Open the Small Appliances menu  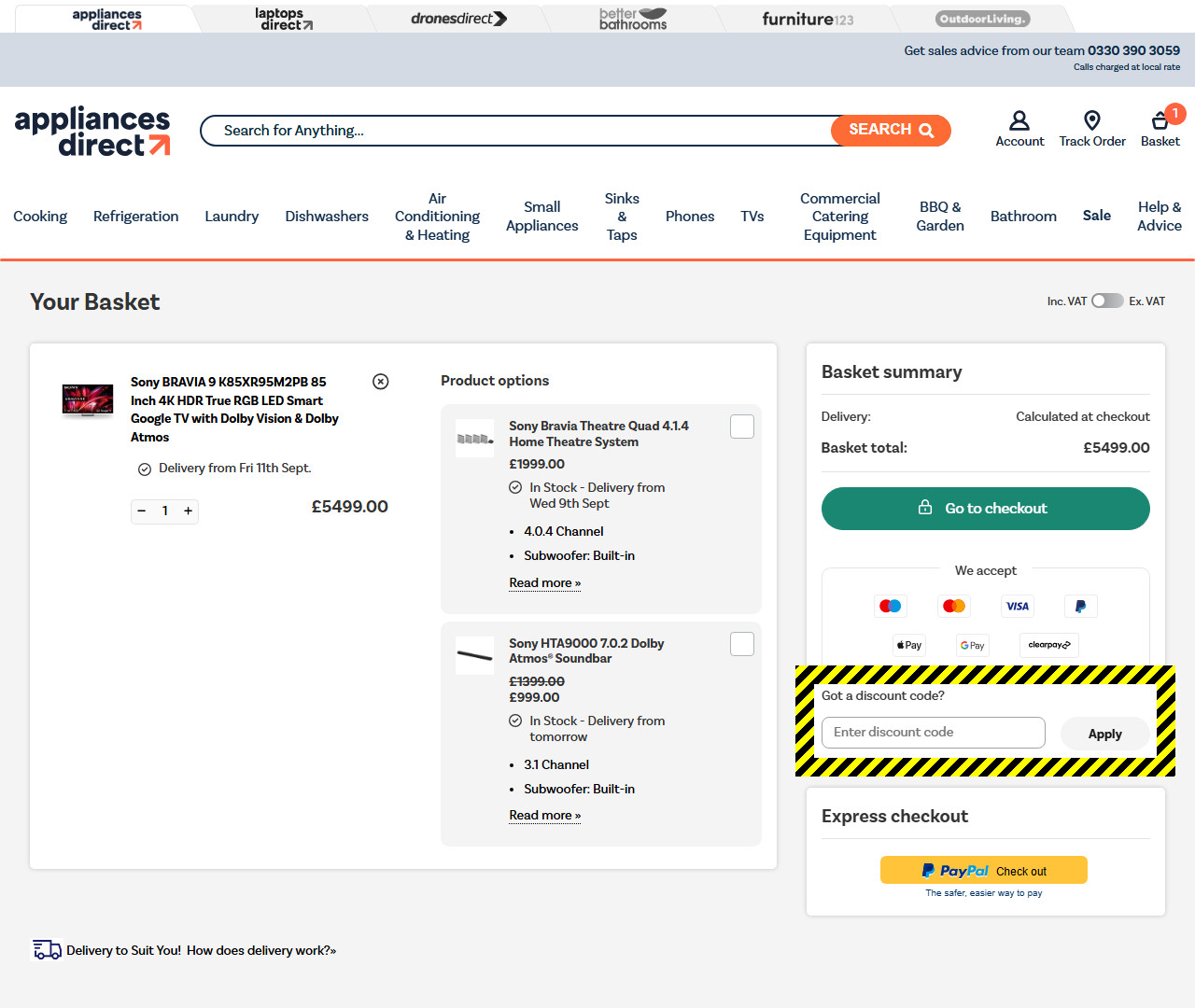[x=542, y=217]
